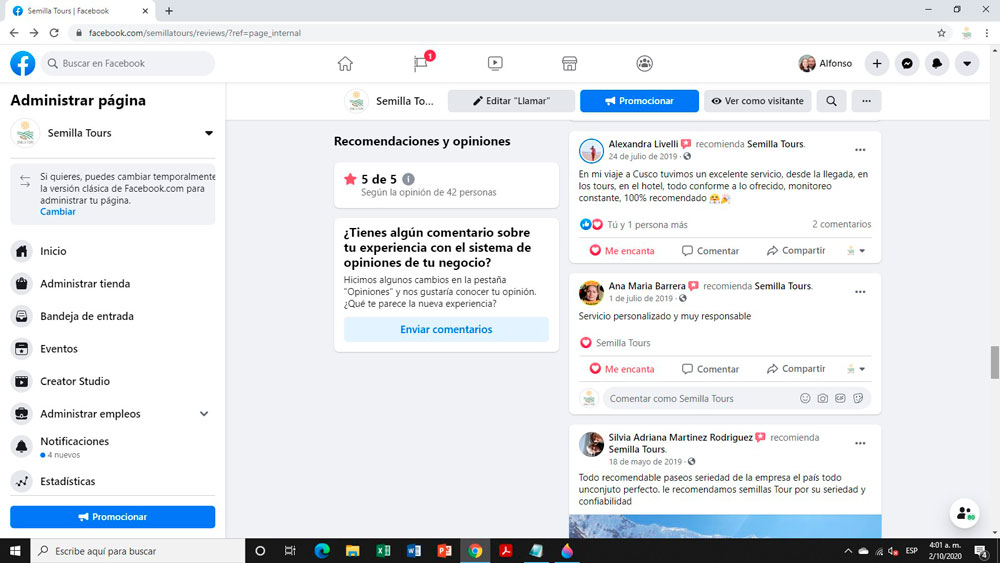1000x563 pixels.
Task: Click the Cambiar link for classic Facebook
Action: [57, 212]
